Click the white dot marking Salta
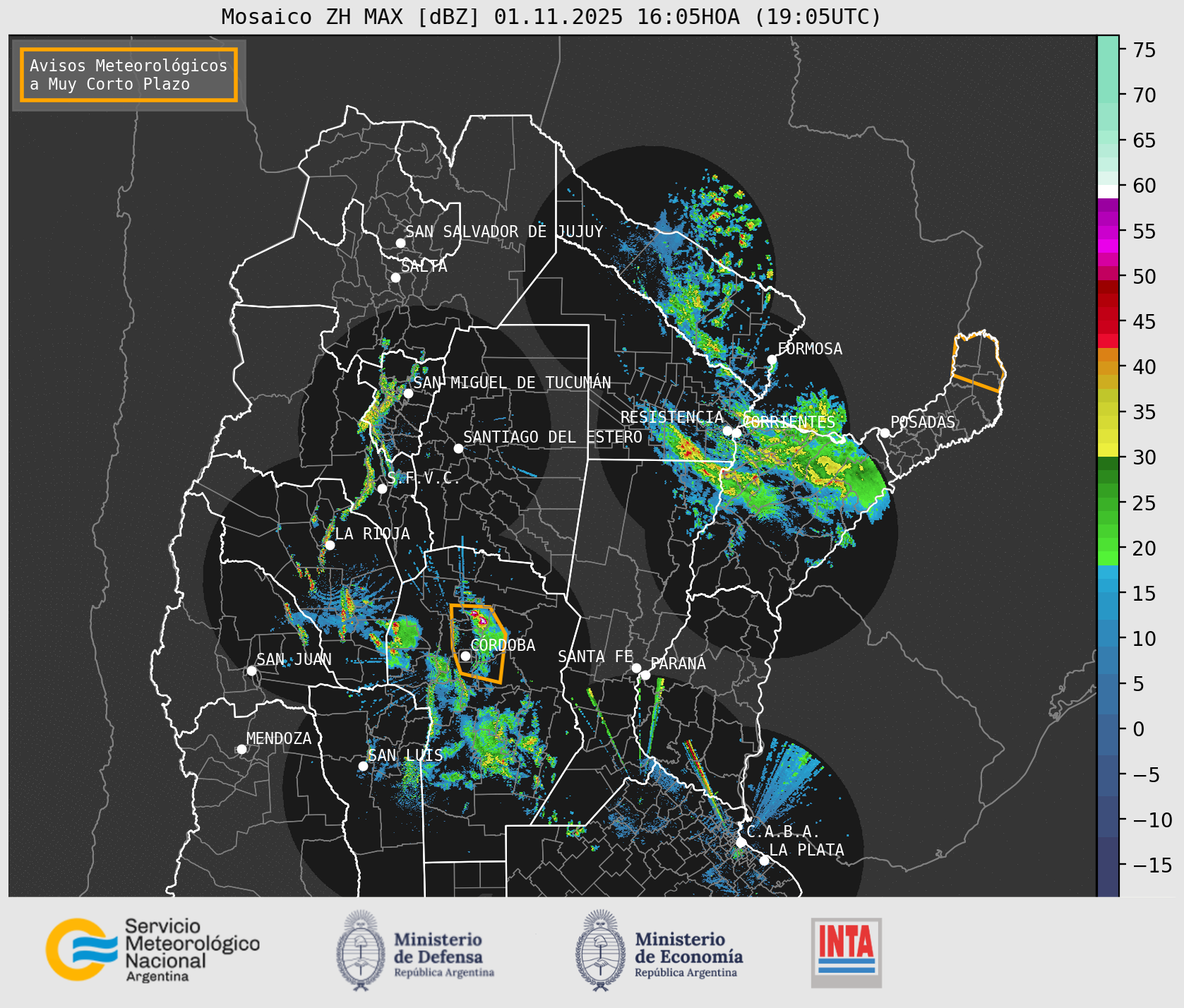Viewport: 1184px width, 1008px height. click(x=395, y=277)
